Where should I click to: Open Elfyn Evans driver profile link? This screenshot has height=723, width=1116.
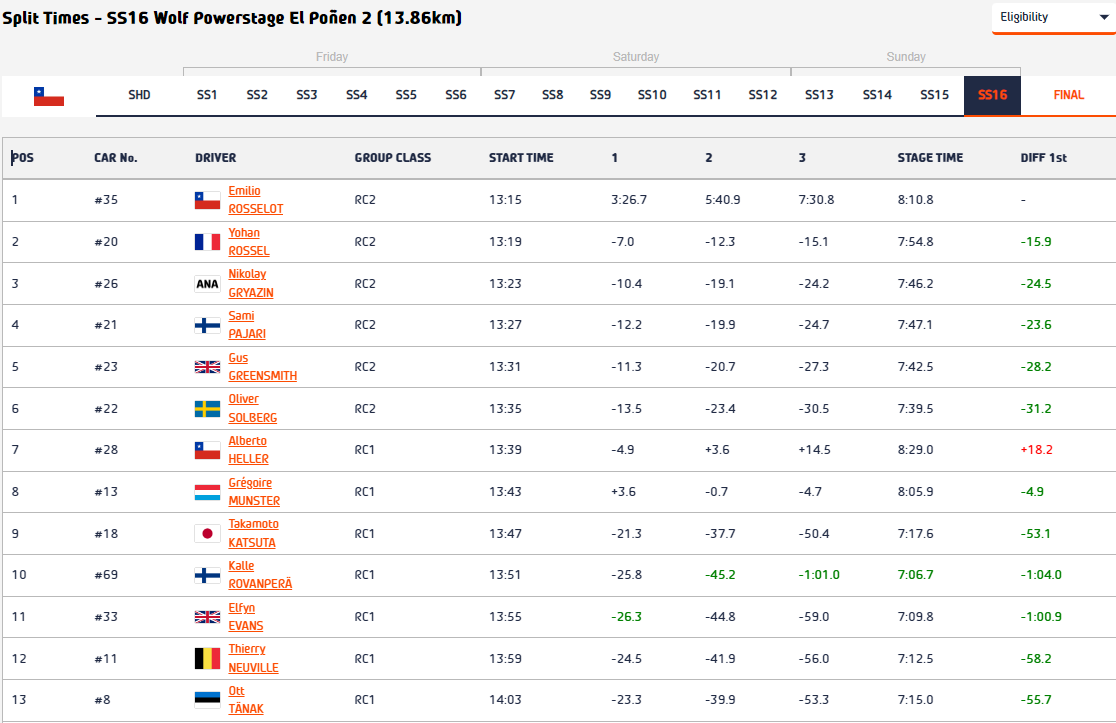pyautogui.click(x=246, y=617)
